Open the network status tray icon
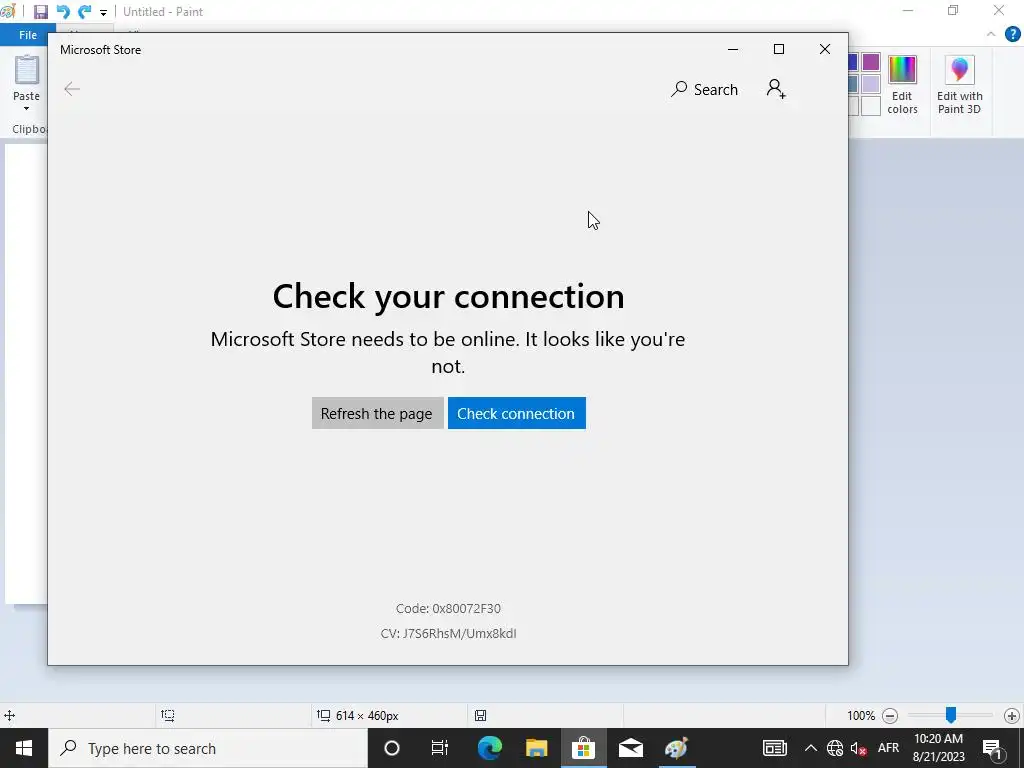The image size is (1024, 768). tap(835, 748)
